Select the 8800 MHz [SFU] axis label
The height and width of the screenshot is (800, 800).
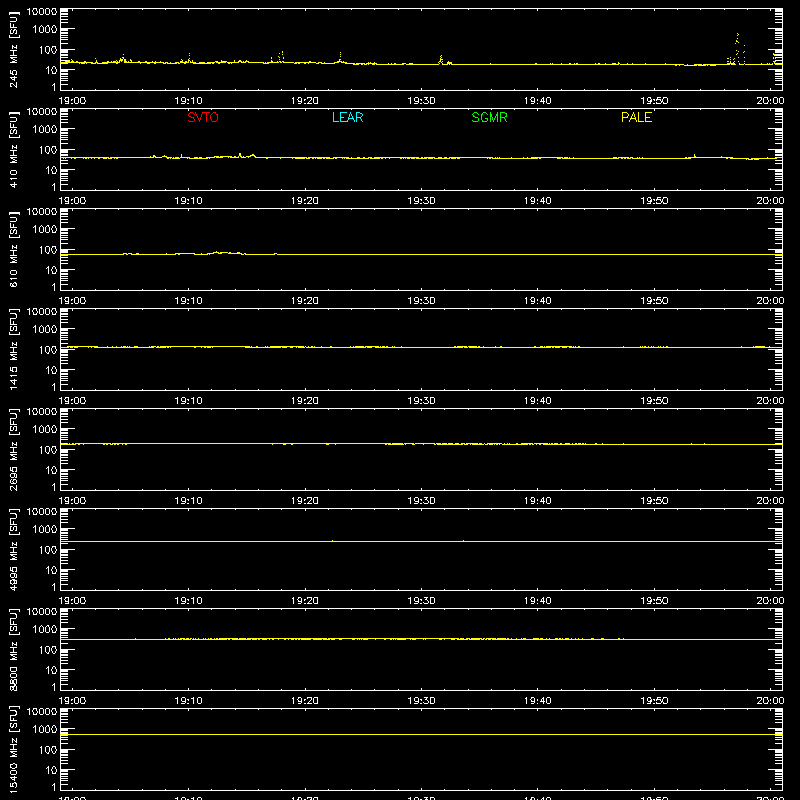coord(14,649)
